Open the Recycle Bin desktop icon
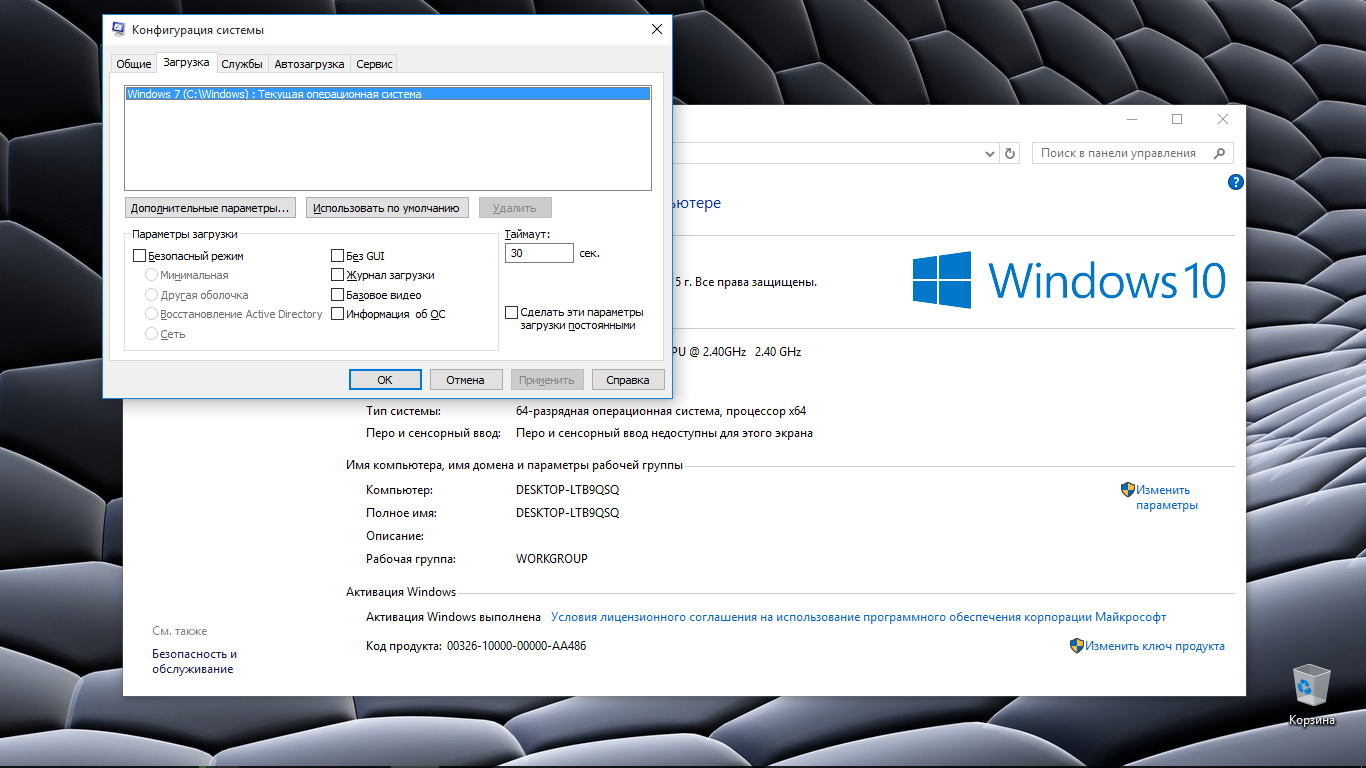The height and width of the screenshot is (768, 1366). pos(1311,694)
